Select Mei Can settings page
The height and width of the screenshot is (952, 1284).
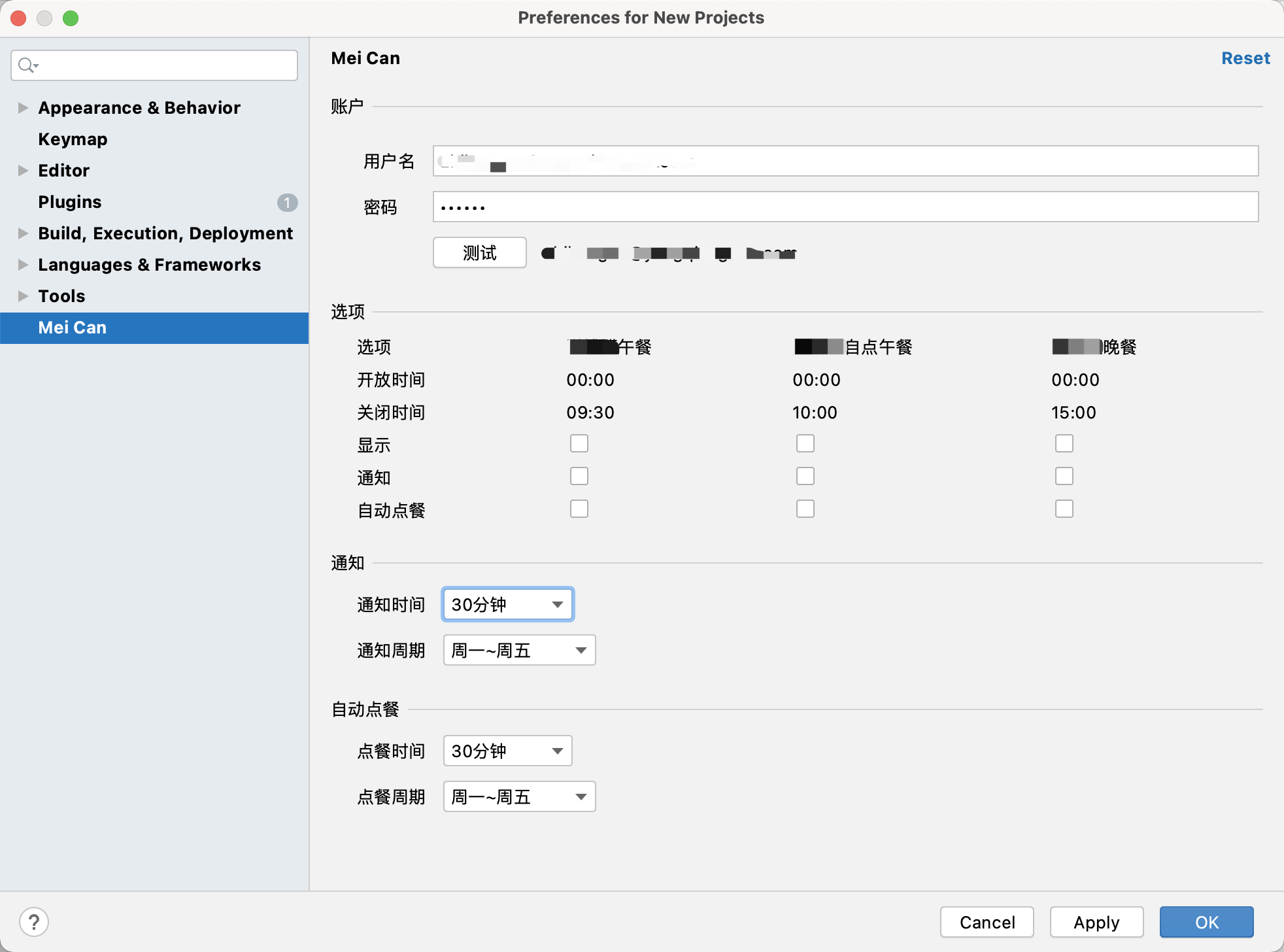pyautogui.click(x=73, y=328)
